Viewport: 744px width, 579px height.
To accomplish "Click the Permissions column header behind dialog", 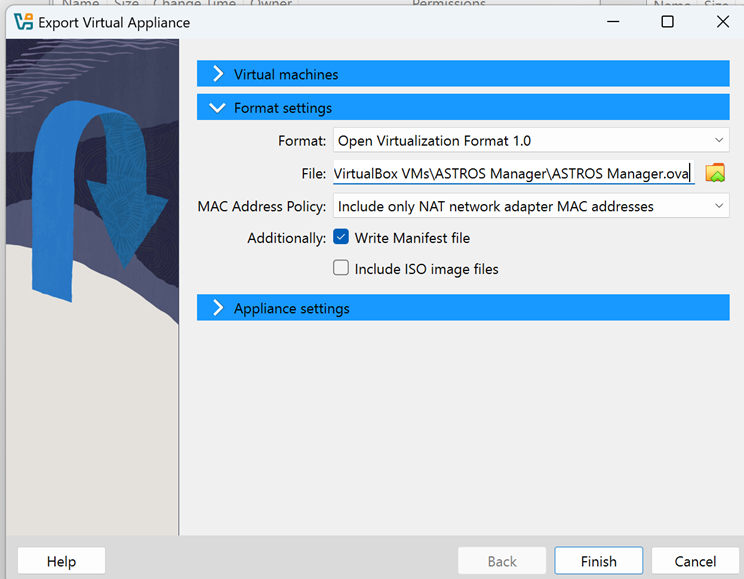I will 448,5.
